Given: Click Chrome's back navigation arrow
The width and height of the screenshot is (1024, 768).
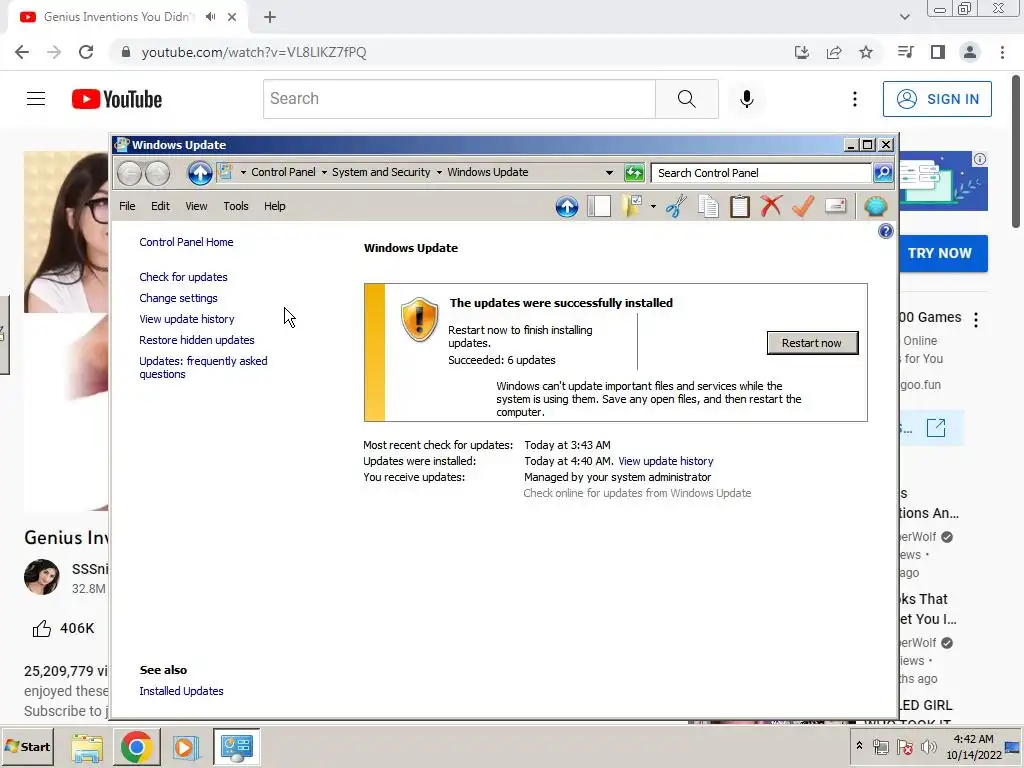Looking at the screenshot, I should pyautogui.click(x=22, y=52).
